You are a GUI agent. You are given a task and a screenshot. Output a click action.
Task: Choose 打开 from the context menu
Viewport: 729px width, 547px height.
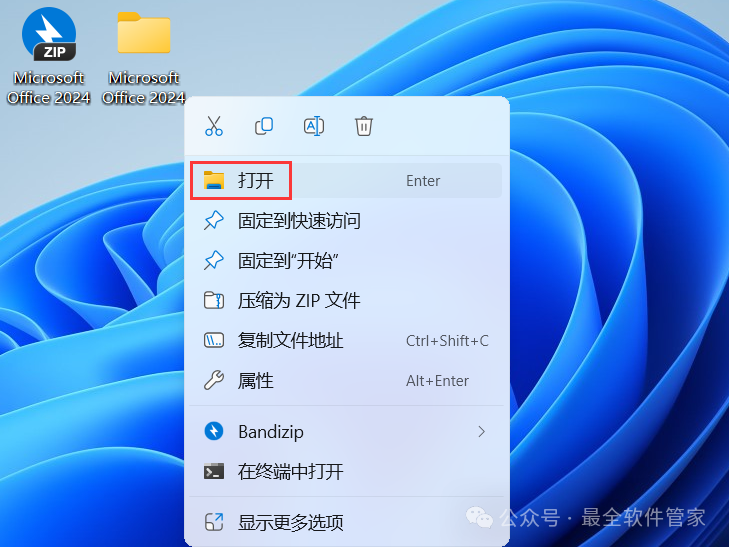coord(346,180)
